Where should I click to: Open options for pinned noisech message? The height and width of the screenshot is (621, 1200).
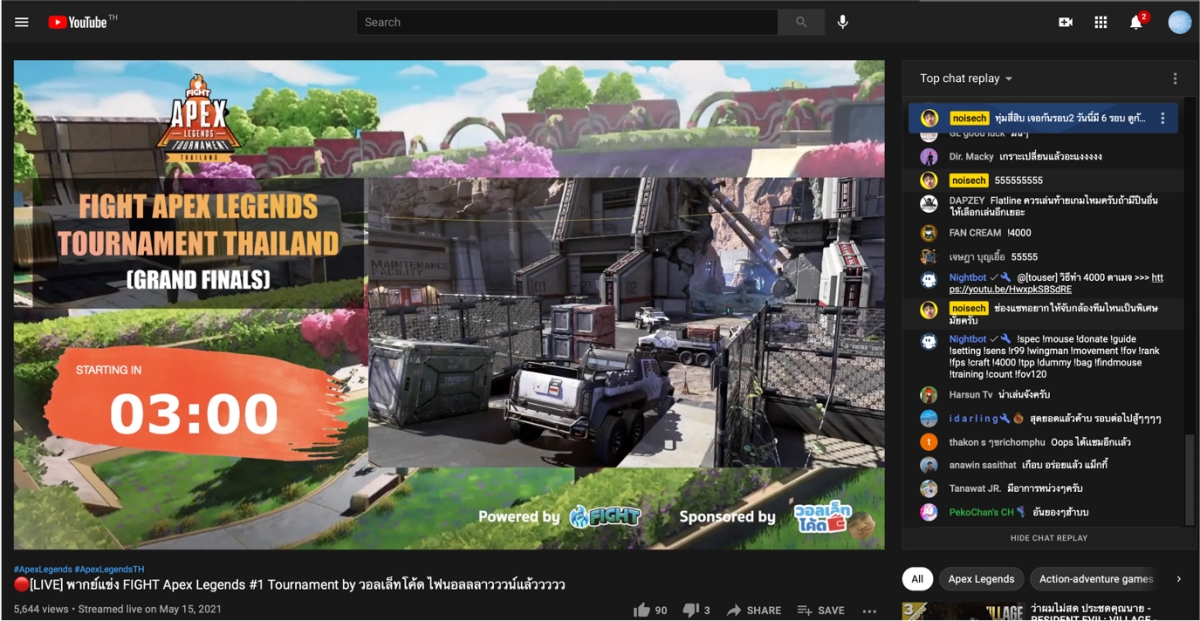1163,118
